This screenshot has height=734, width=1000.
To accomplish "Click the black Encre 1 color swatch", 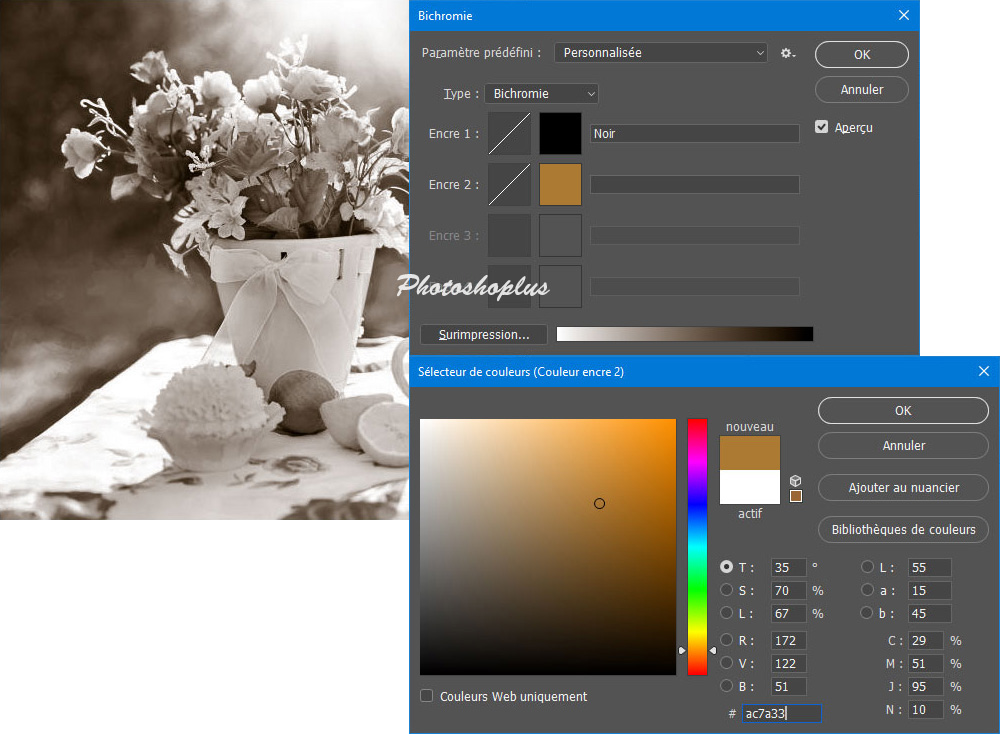I will [560, 133].
